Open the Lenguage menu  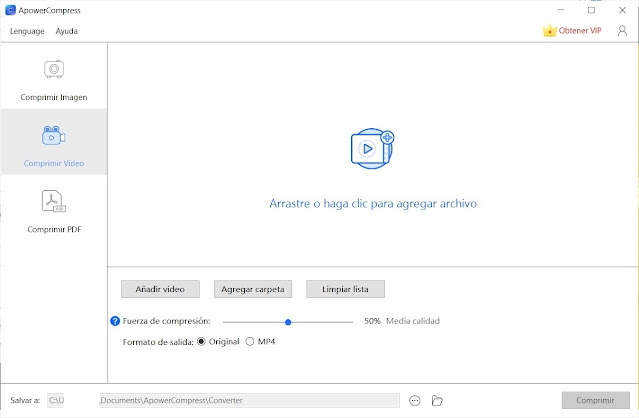(x=27, y=31)
